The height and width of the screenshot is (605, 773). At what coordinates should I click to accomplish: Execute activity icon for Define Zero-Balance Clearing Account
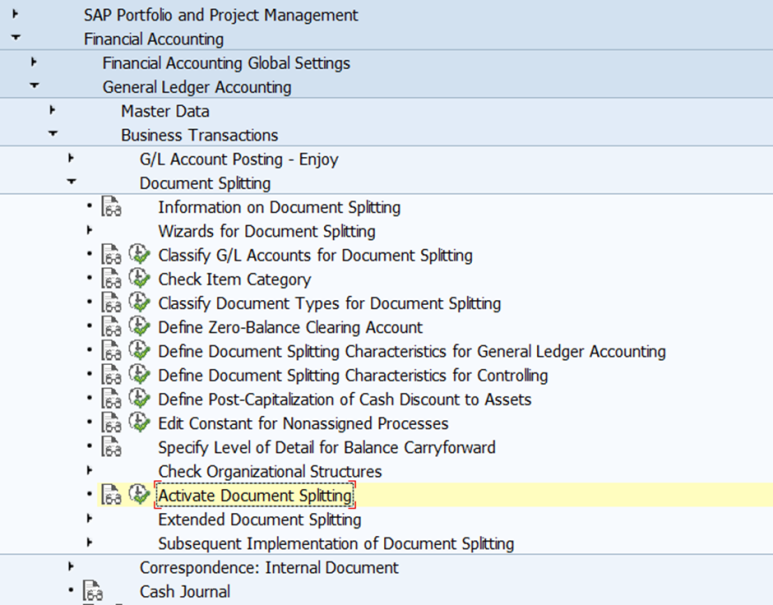[140, 327]
